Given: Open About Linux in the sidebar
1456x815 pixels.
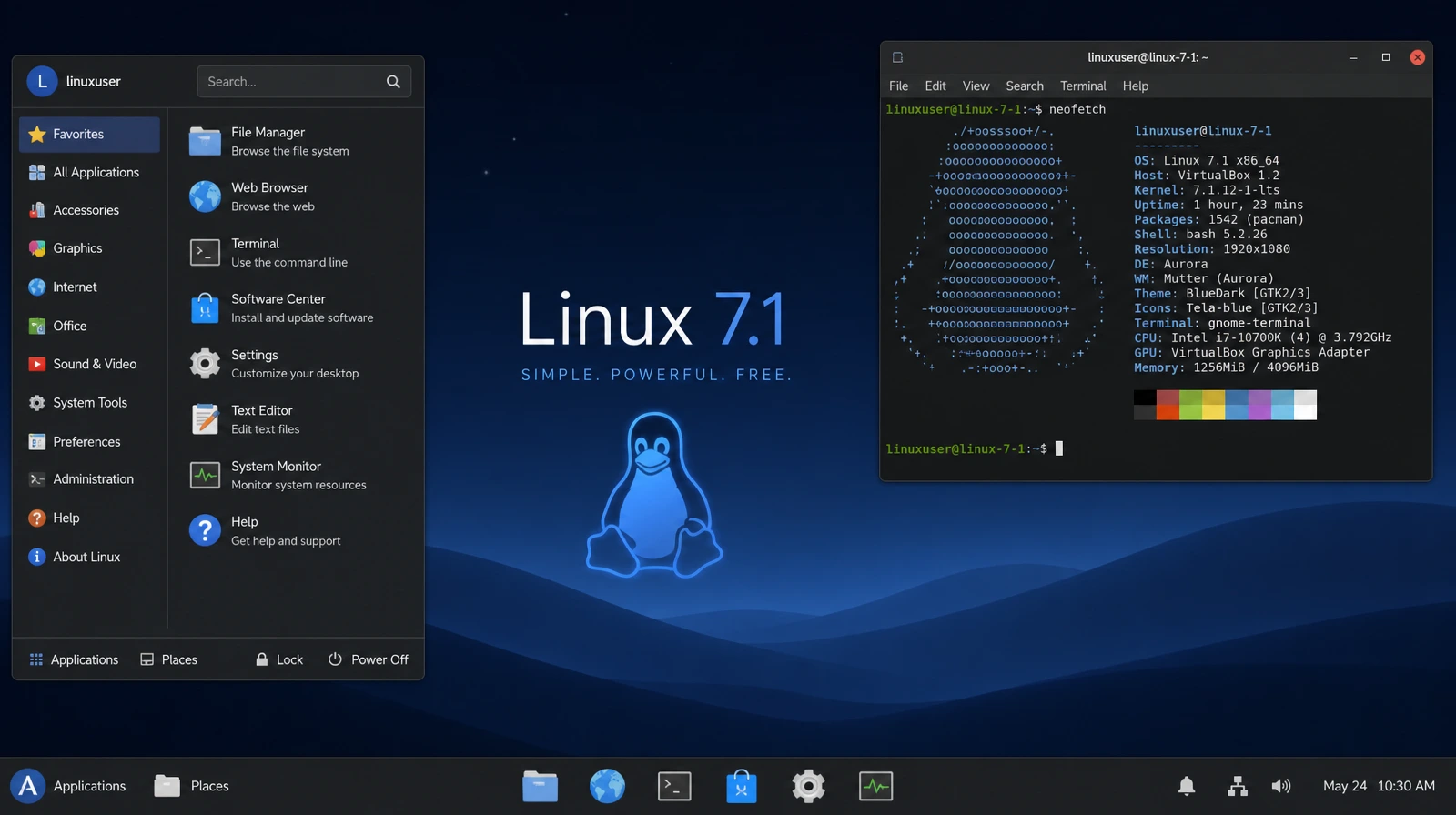Looking at the screenshot, I should pos(89,557).
